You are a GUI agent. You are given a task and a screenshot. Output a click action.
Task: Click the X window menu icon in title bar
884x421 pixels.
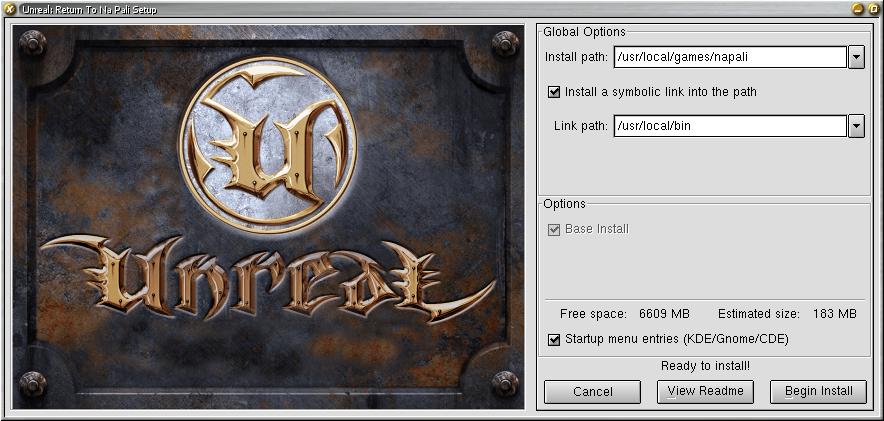[x=10, y=9]
